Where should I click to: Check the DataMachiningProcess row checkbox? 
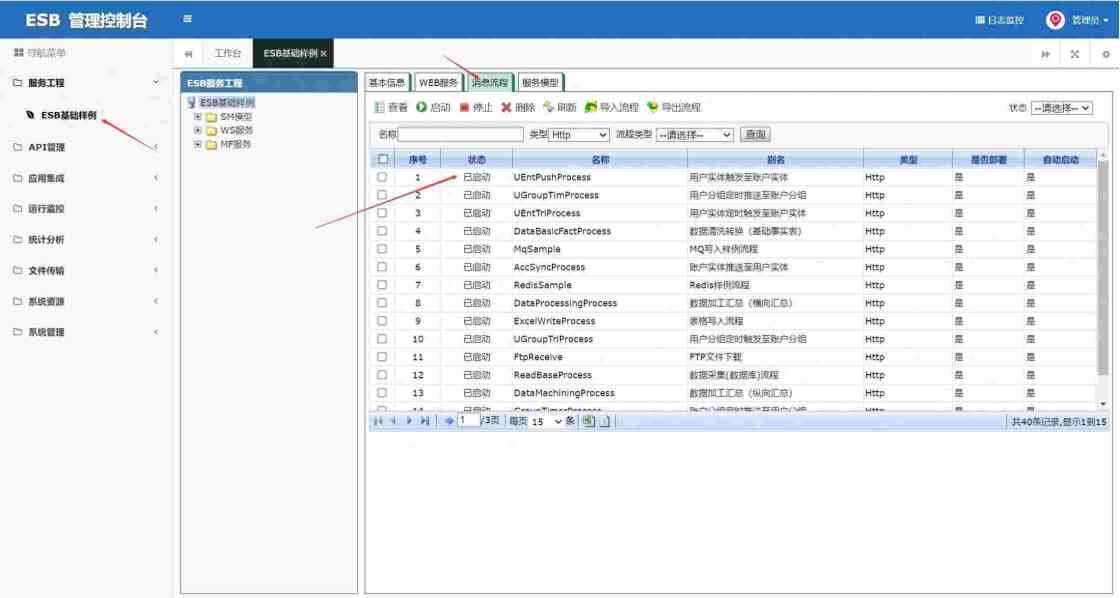(x=382, y=393)
